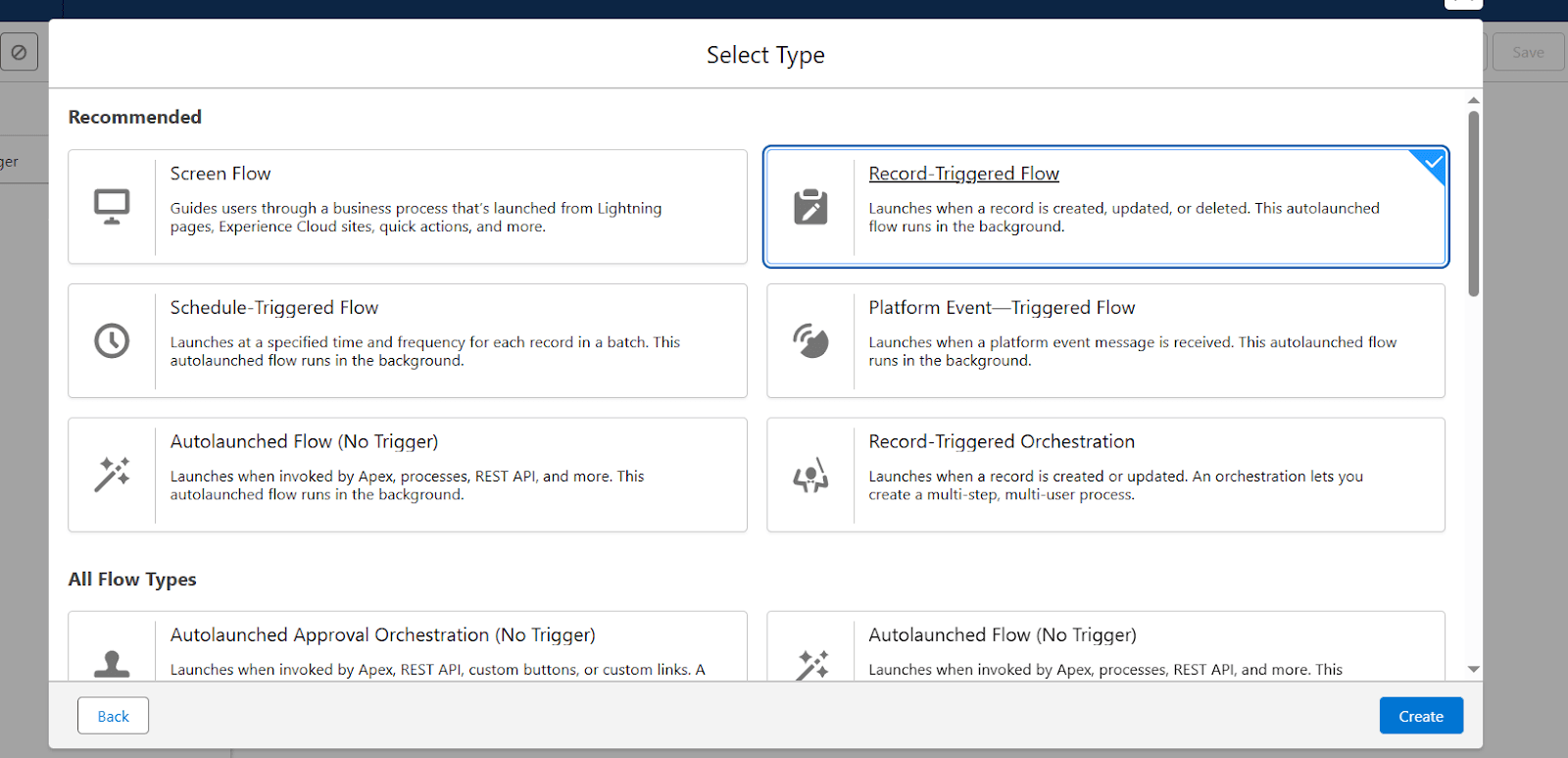Click the Screen Flow description text
The image size is (1568, 758).
[x=416, y=218]
